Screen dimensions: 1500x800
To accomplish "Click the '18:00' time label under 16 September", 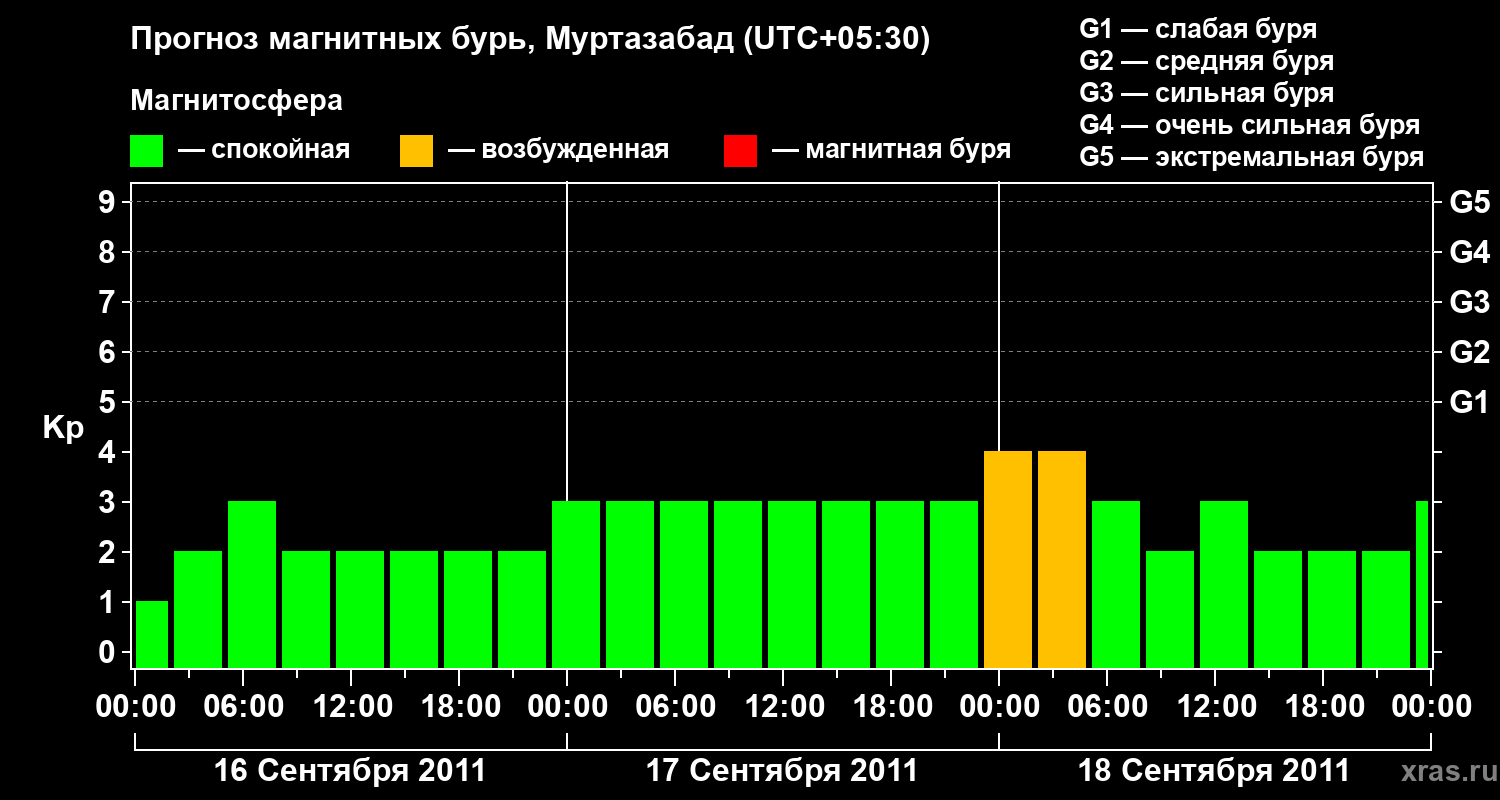I will tap(459, 706).
